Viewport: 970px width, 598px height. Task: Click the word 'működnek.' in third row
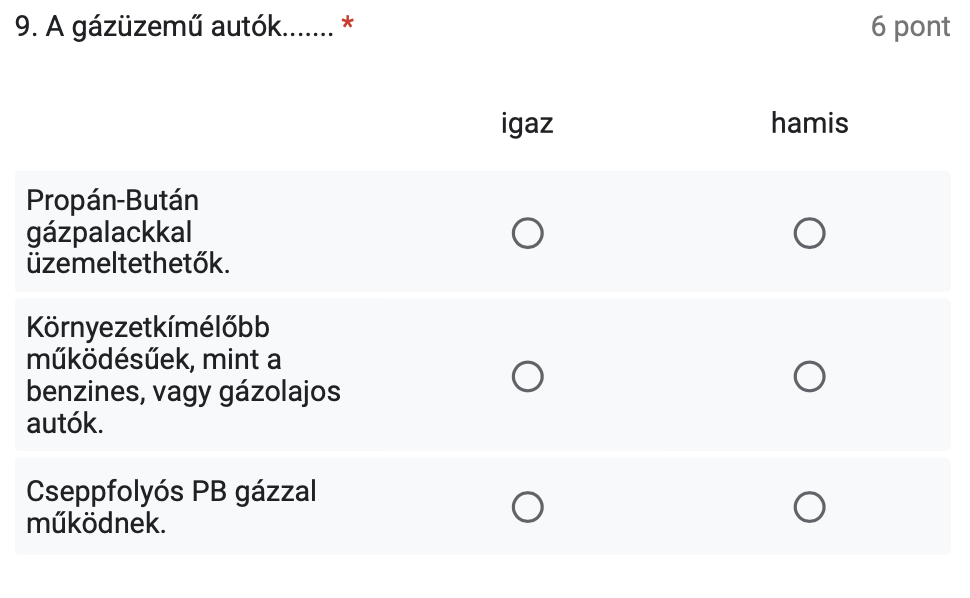tap(96, 523)
